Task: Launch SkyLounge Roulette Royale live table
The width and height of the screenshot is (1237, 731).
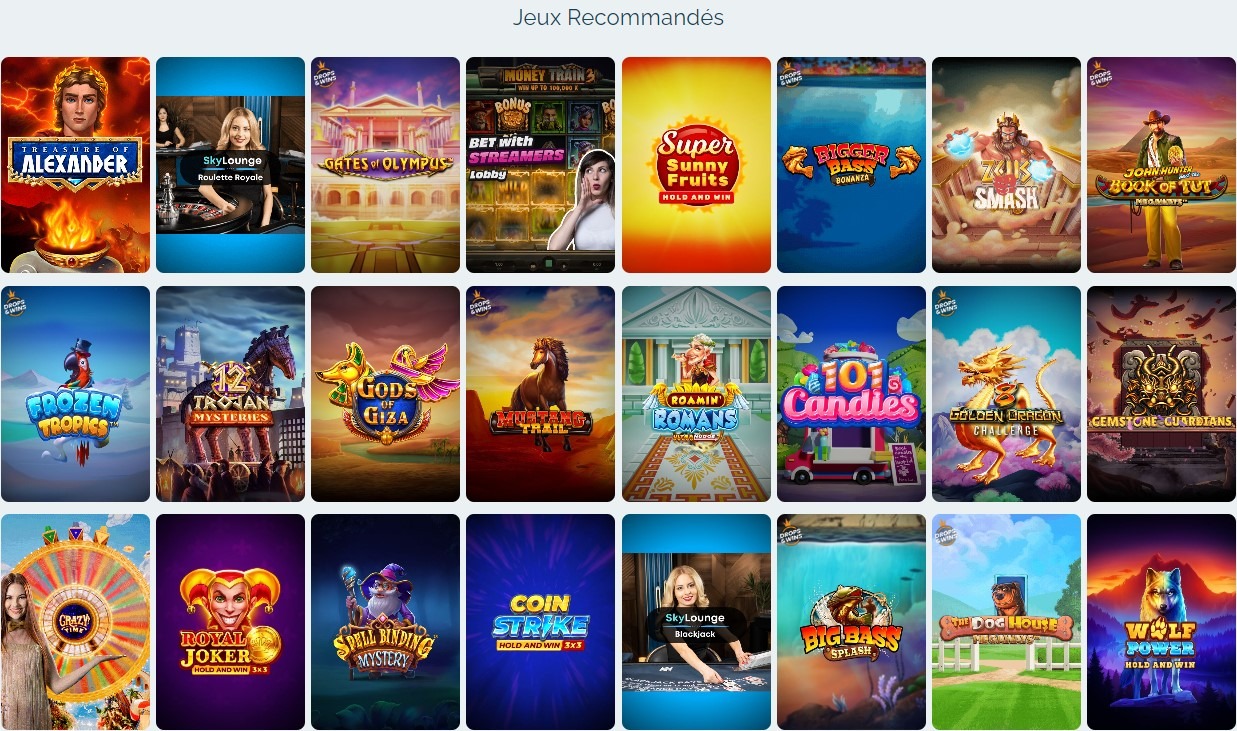Action: click(x=230, y=165)
